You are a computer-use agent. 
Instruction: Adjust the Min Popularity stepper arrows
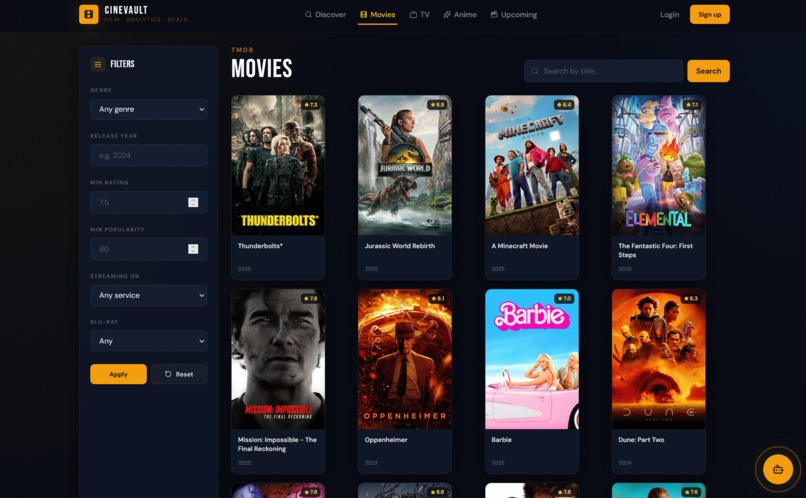point(193,249)
